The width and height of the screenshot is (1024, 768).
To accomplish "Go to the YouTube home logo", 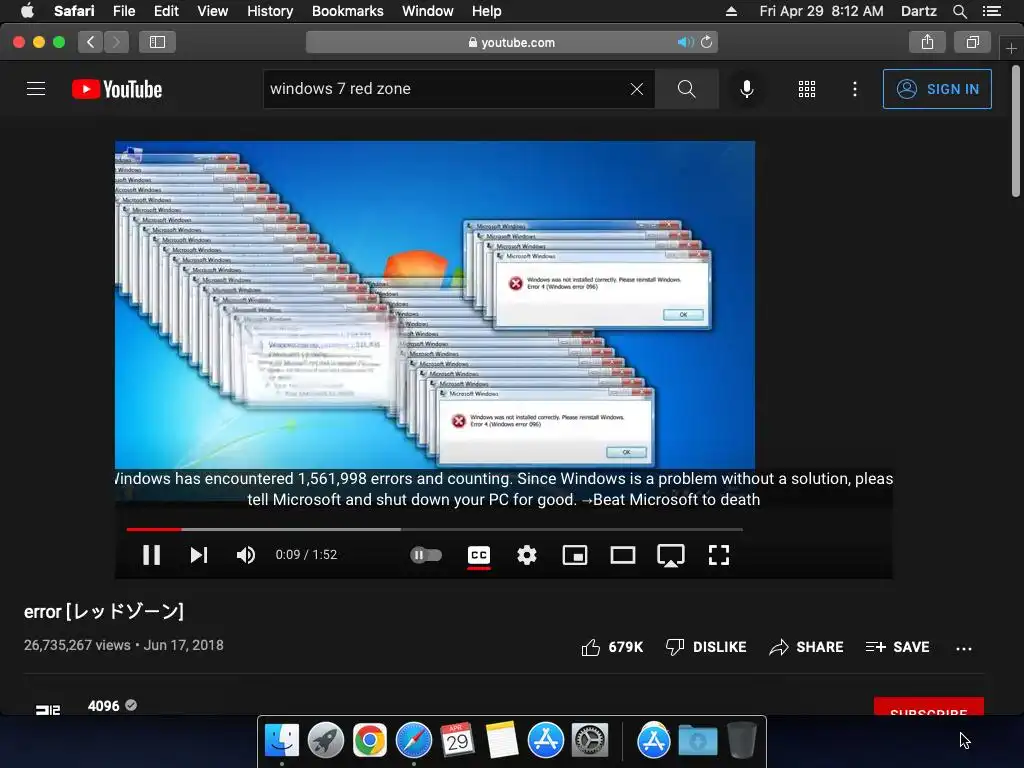I will [x=117, y=89].
